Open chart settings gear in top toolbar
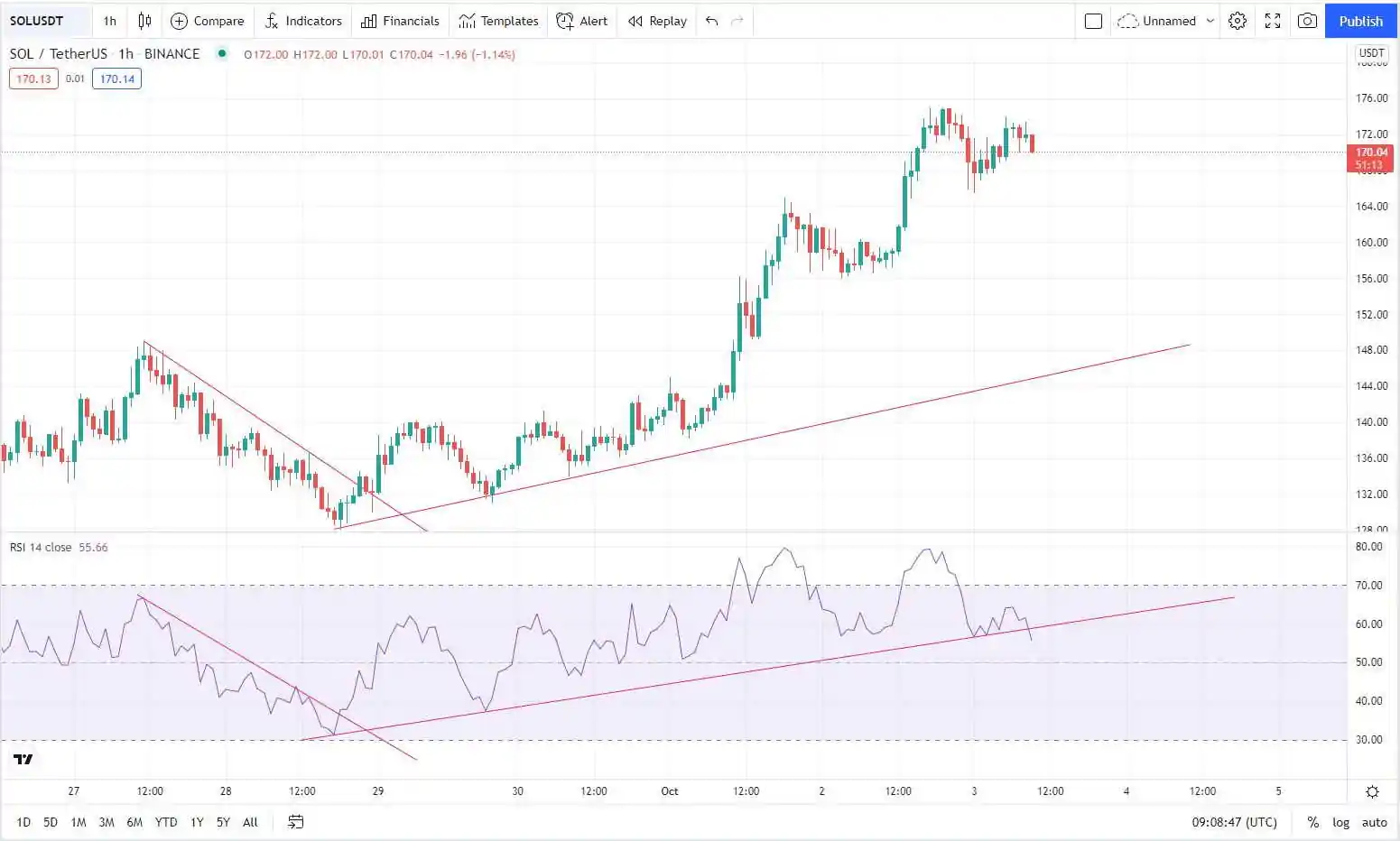 click(x=1238, y=21)
